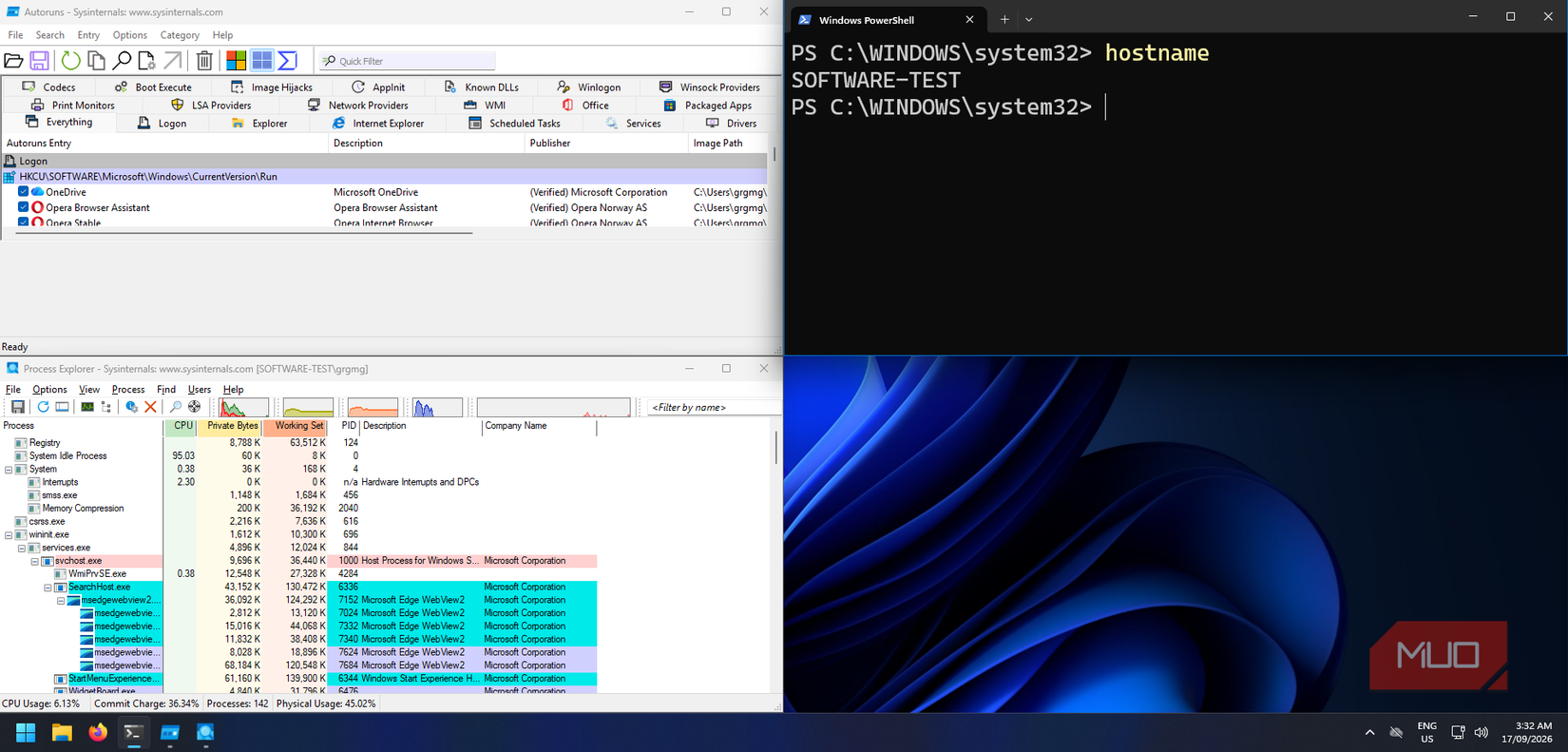Viewport: 1568px width, 752px height.
Task: Open the Entry menu in Autoruns
Action: (x=88, y=35)
